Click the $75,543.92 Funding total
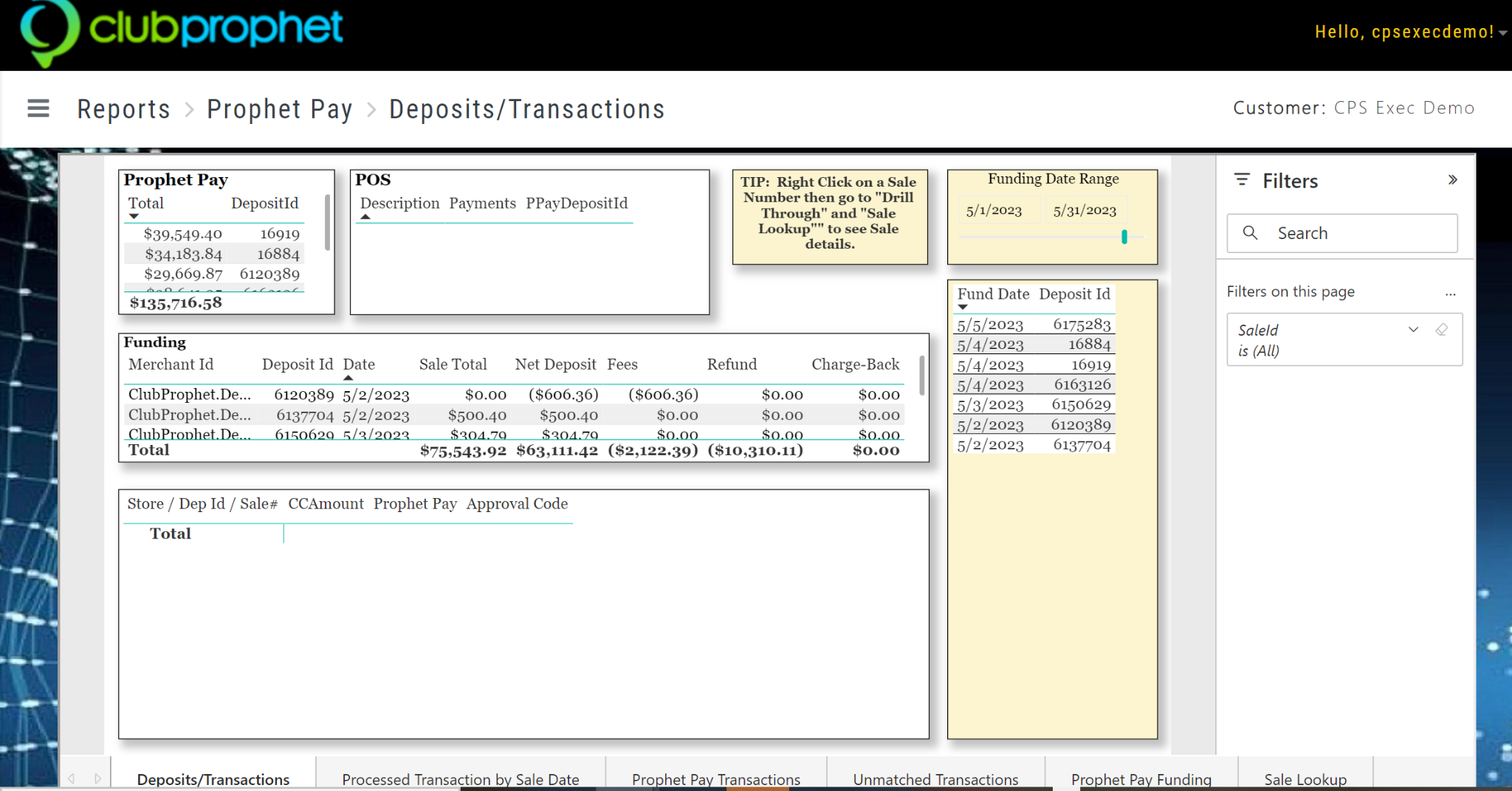The height and width of the screenshot is (791, 1512). [x=463, y=451]
